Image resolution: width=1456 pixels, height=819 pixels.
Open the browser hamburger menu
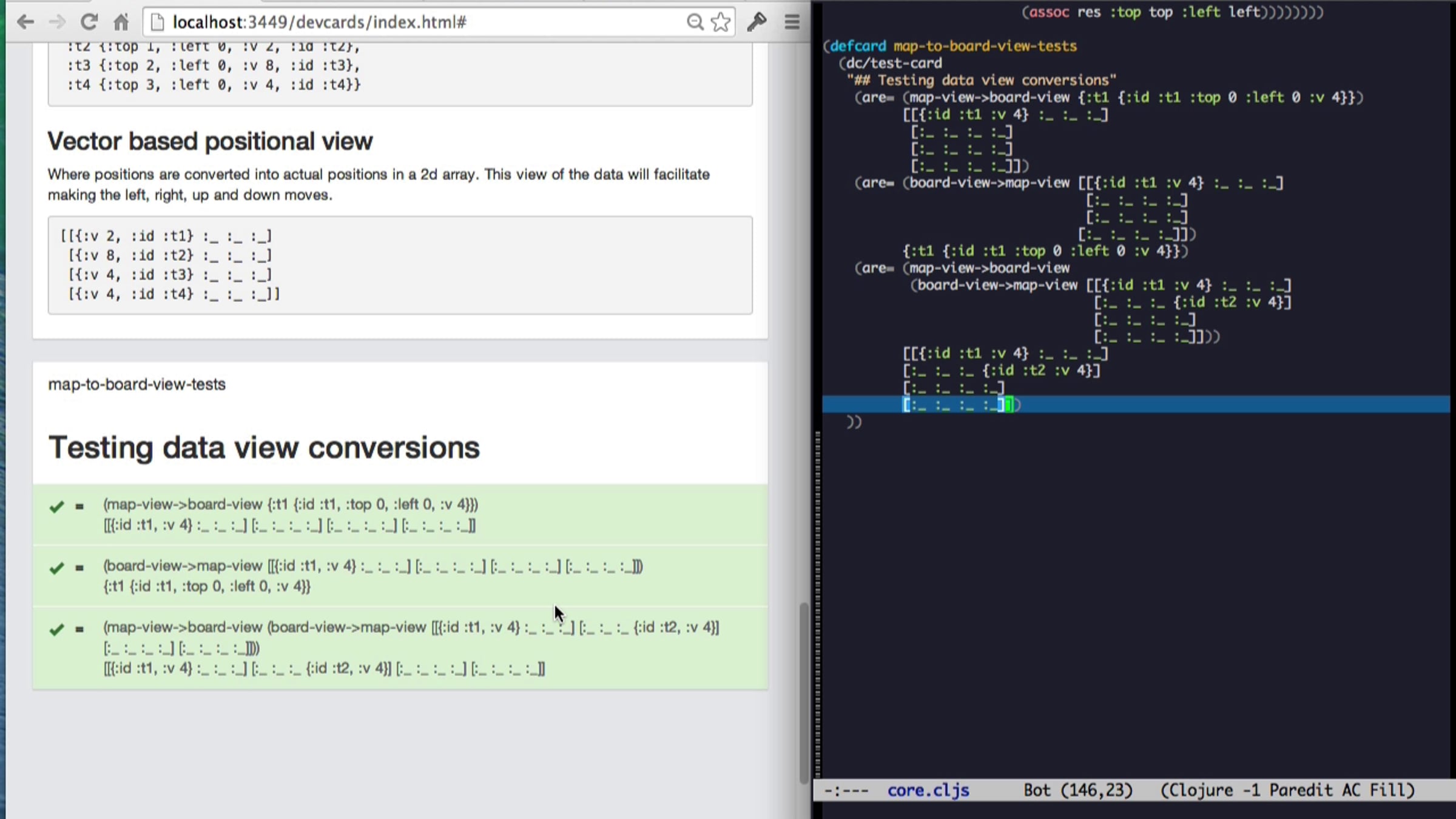click(792, 22)
